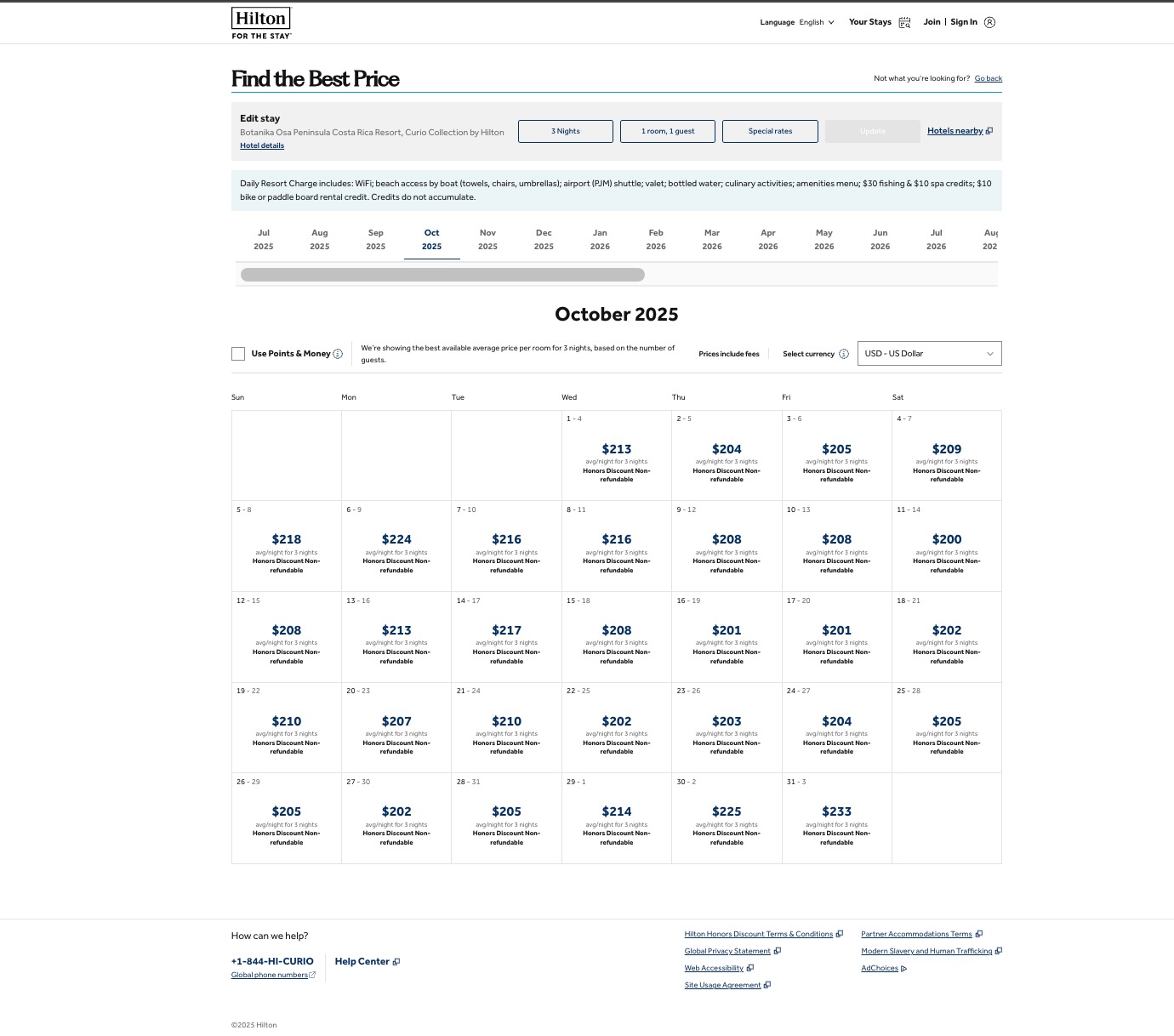Click the Go back link
1174x1036 pixels.
coord(988,78)
